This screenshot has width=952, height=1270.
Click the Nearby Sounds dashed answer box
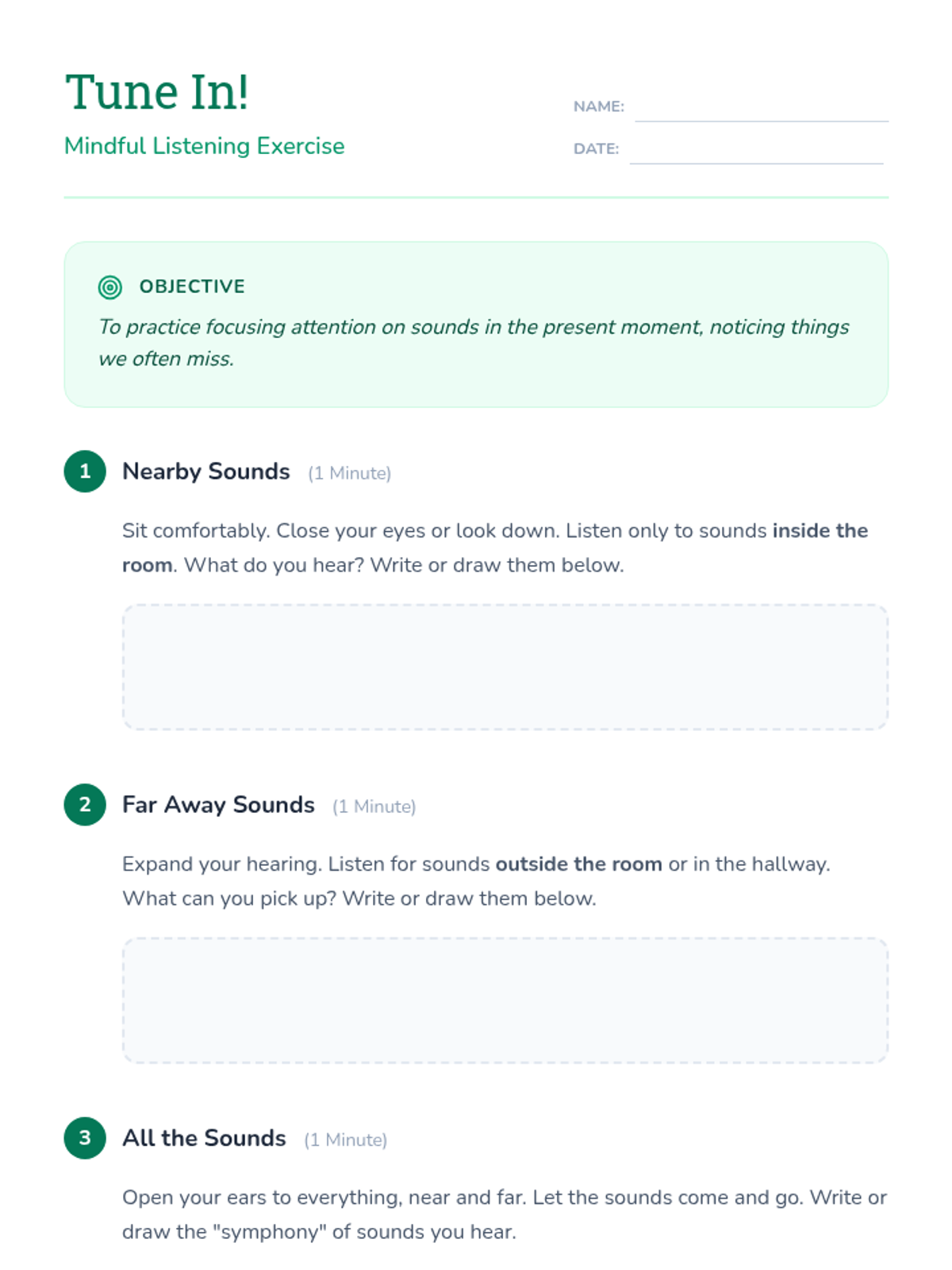(505, 667)
